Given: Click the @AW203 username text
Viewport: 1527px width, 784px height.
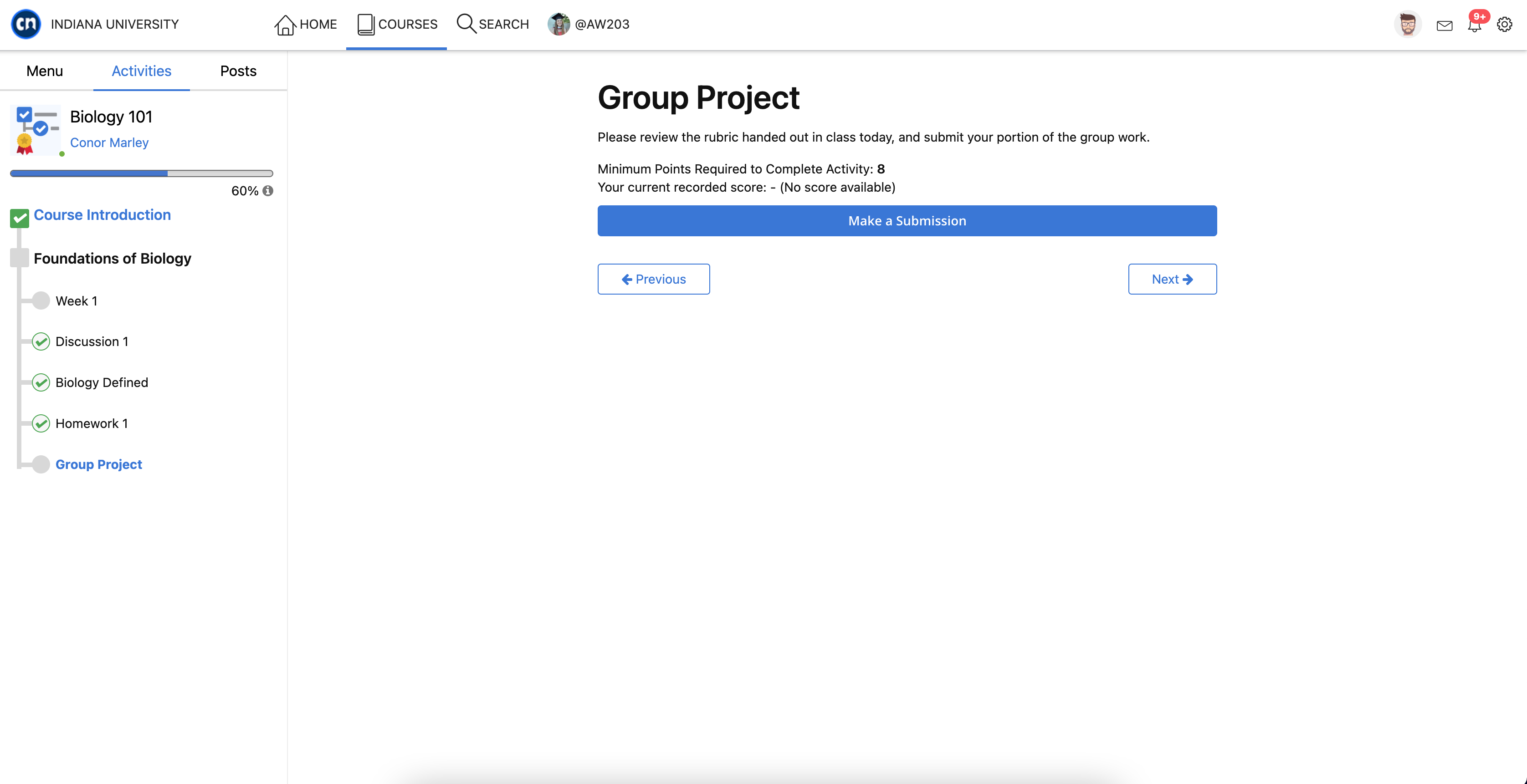Looking at the screenshot, I should 602,24.
